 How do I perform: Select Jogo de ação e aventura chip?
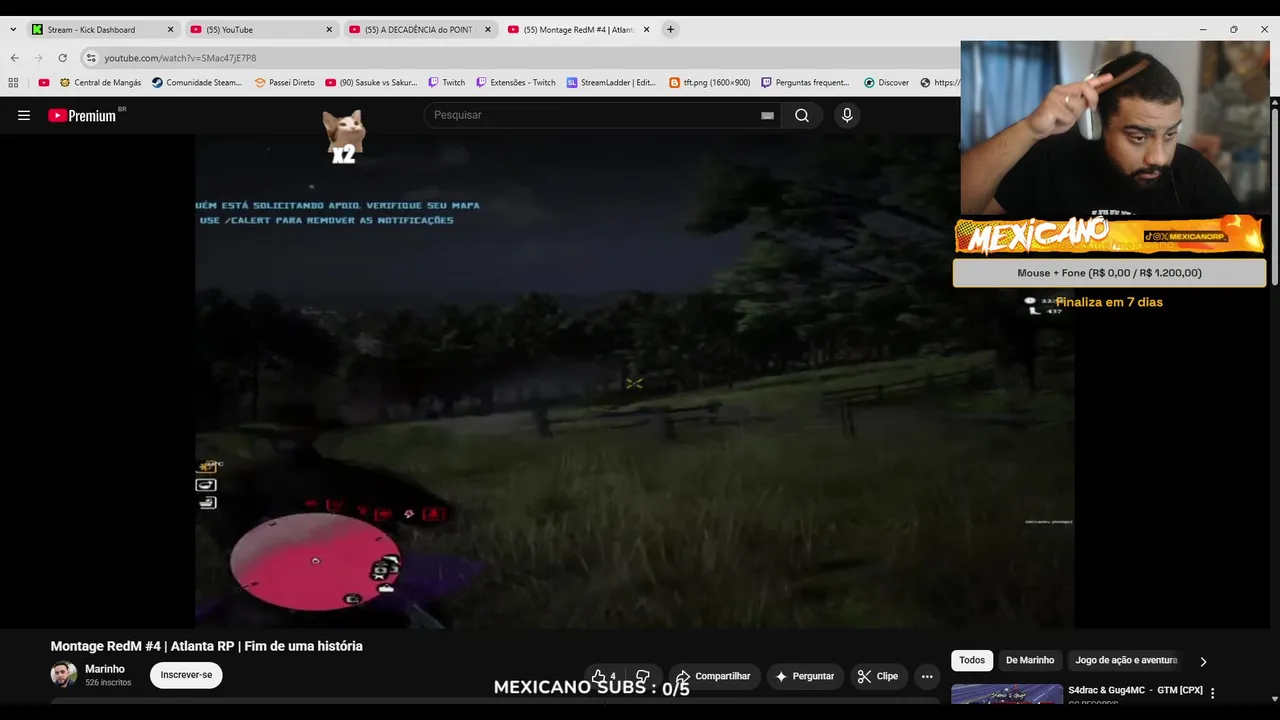tap(1126, 660)
